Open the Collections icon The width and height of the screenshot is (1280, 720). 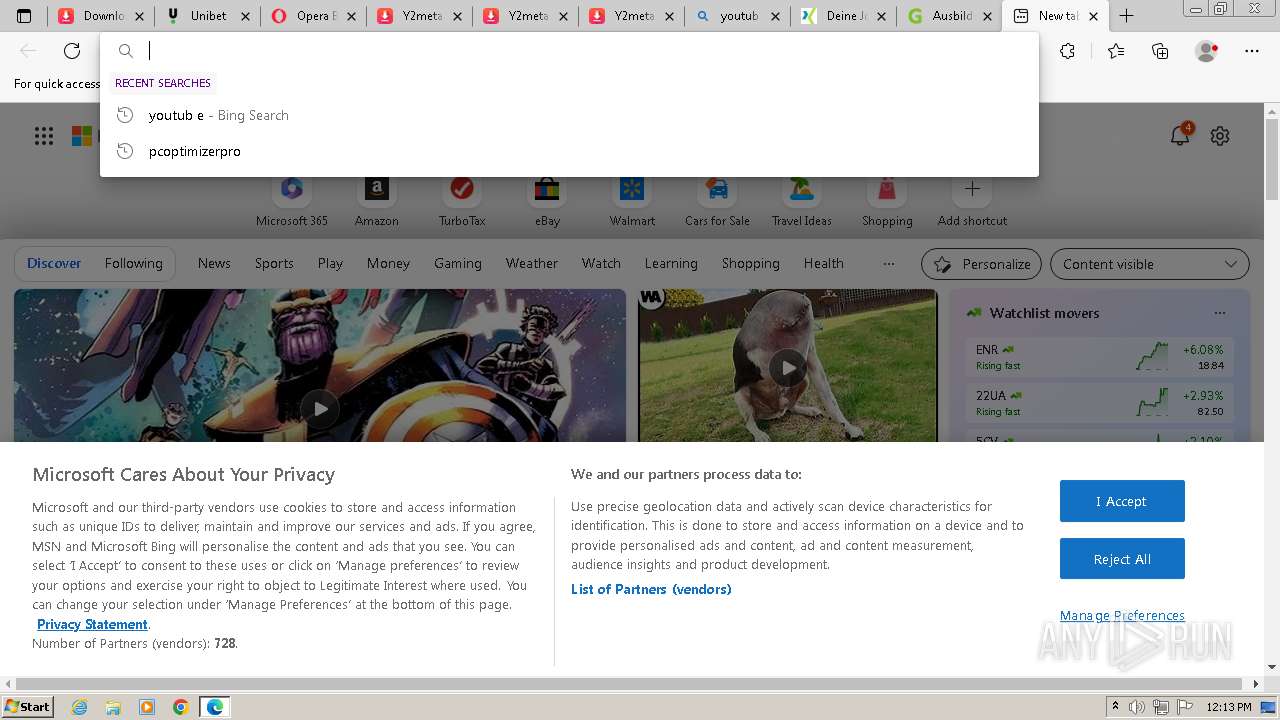click(1160, 51)
